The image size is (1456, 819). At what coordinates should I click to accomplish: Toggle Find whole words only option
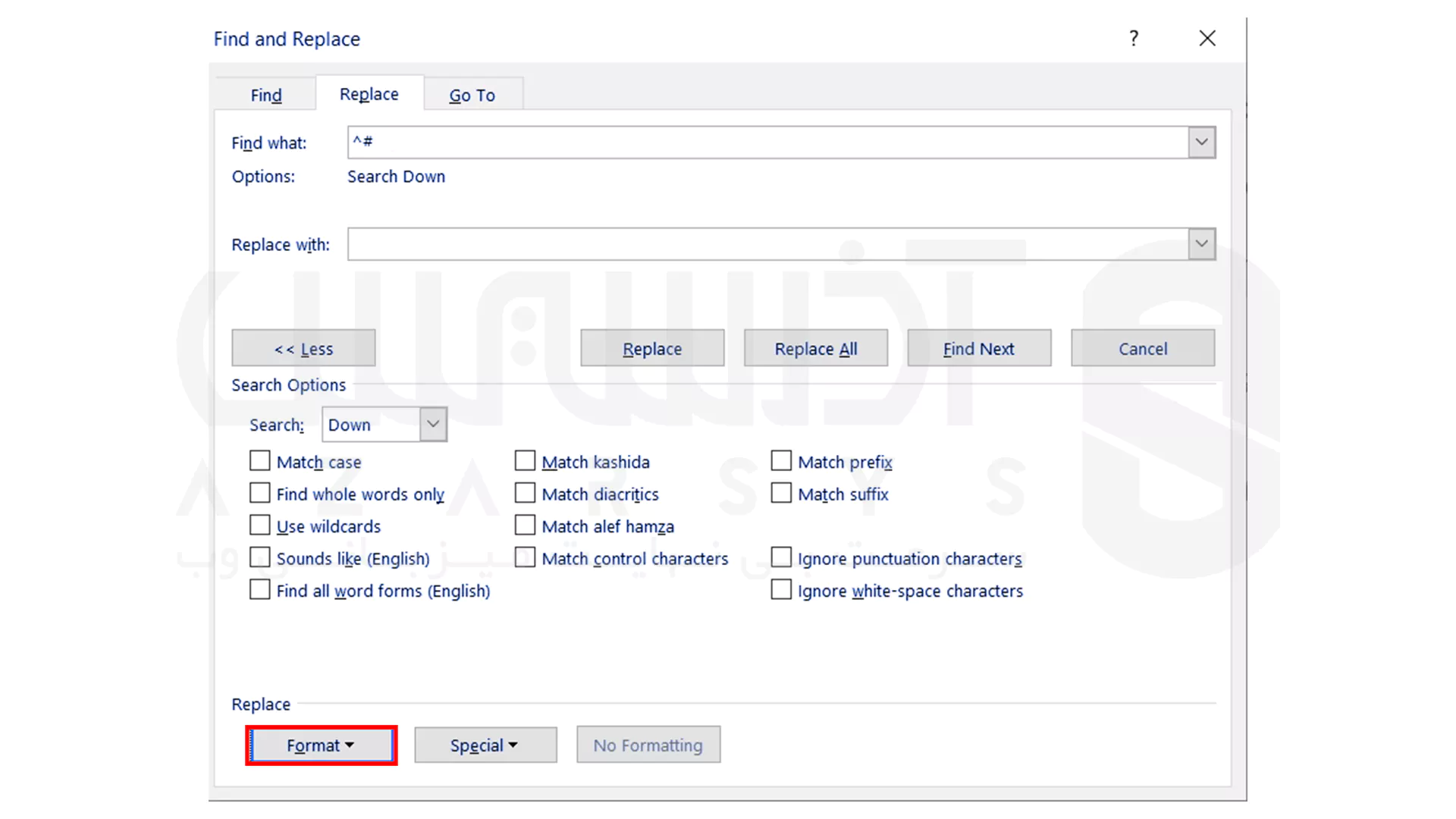(260, 494)
